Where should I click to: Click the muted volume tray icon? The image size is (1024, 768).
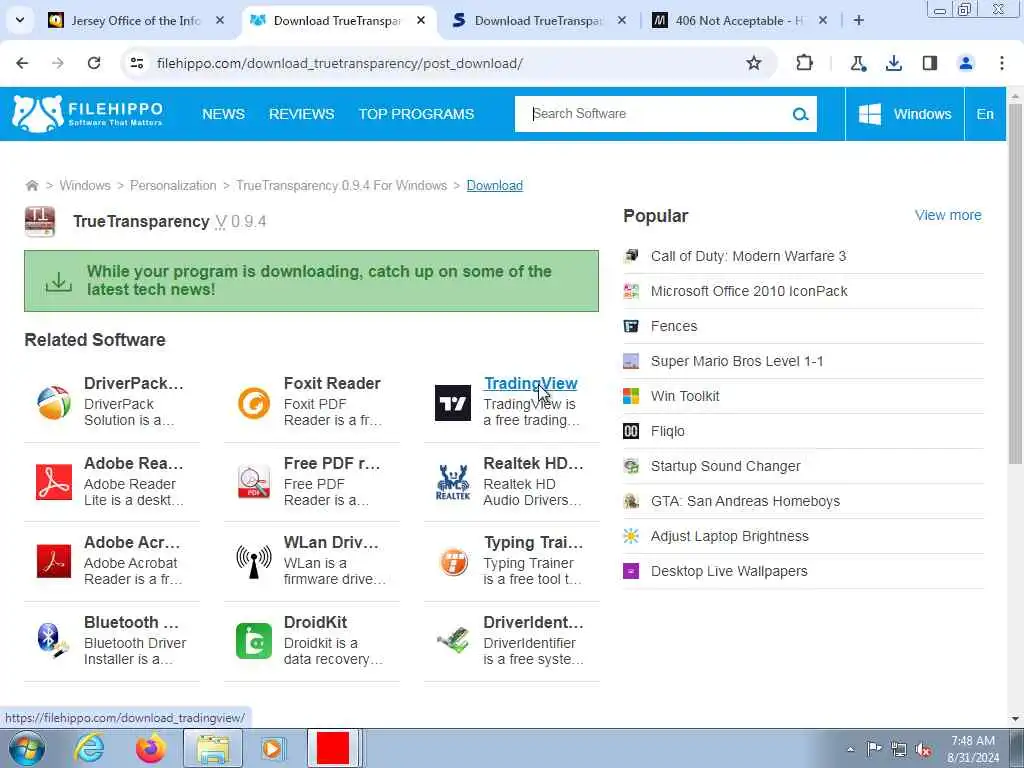(x=923, y=749)
